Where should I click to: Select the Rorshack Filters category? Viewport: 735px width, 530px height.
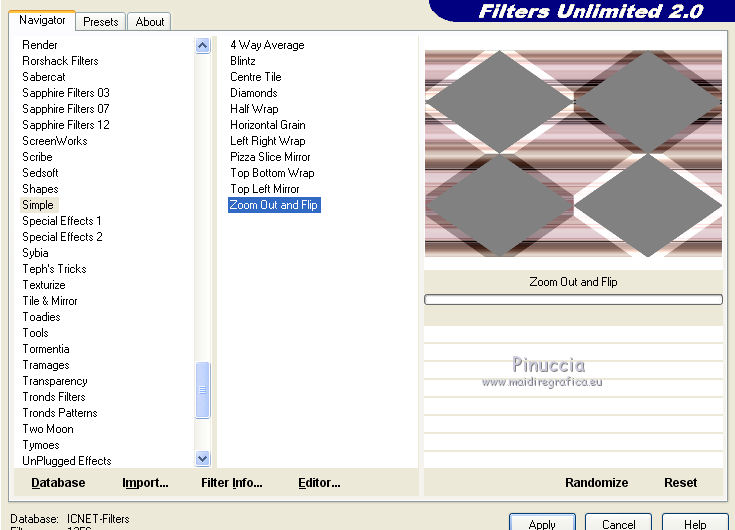pyautogui.click(x=60, y=61)
